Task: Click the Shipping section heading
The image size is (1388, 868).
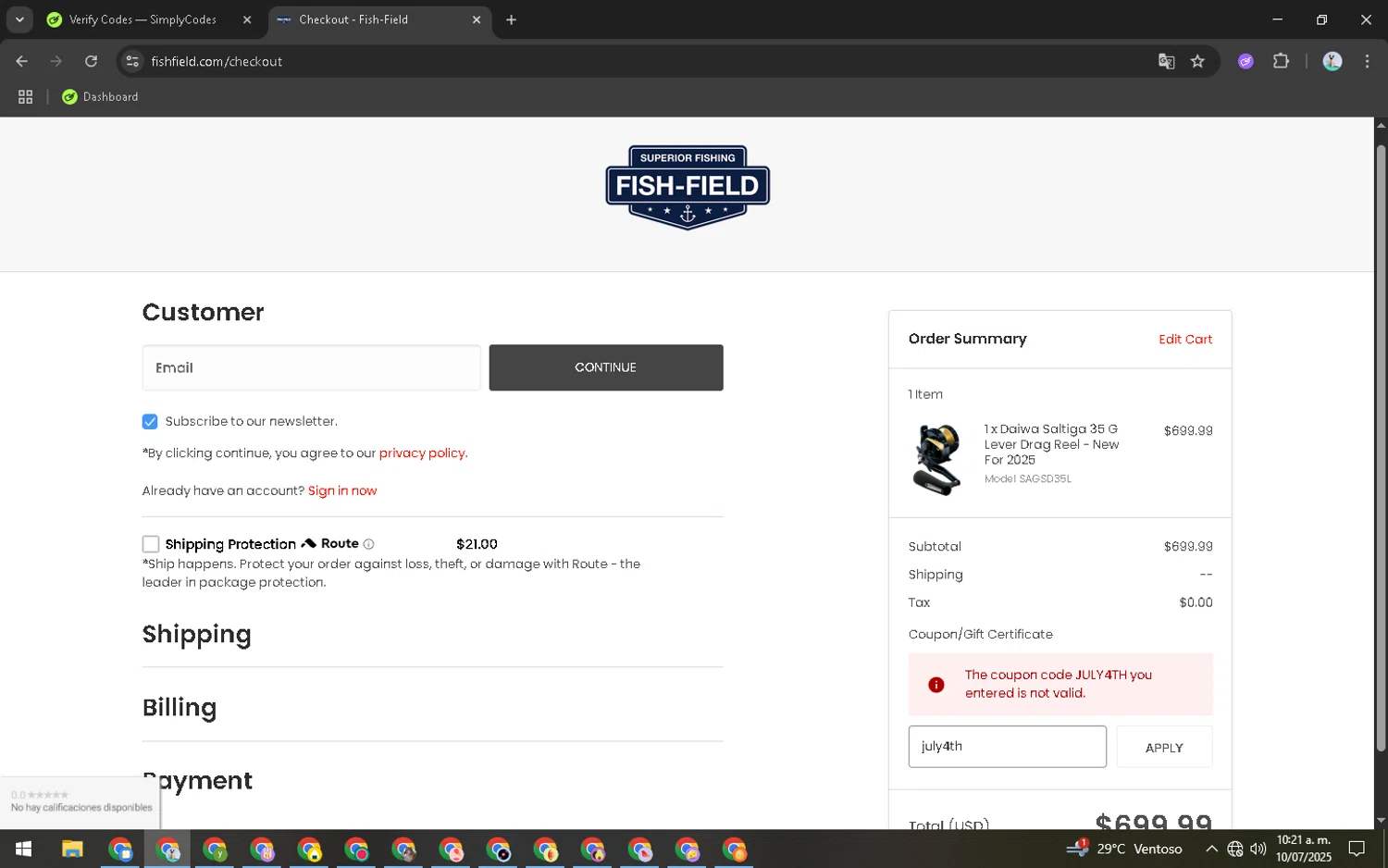Action: (197, 635)
